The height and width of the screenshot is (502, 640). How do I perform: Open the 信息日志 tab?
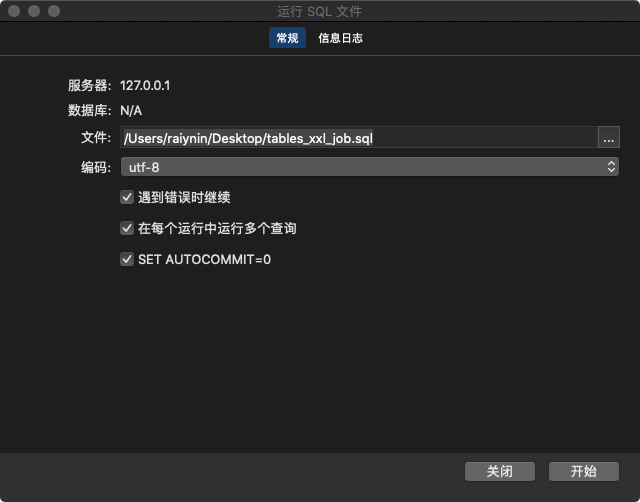click(x=340, y=38)
